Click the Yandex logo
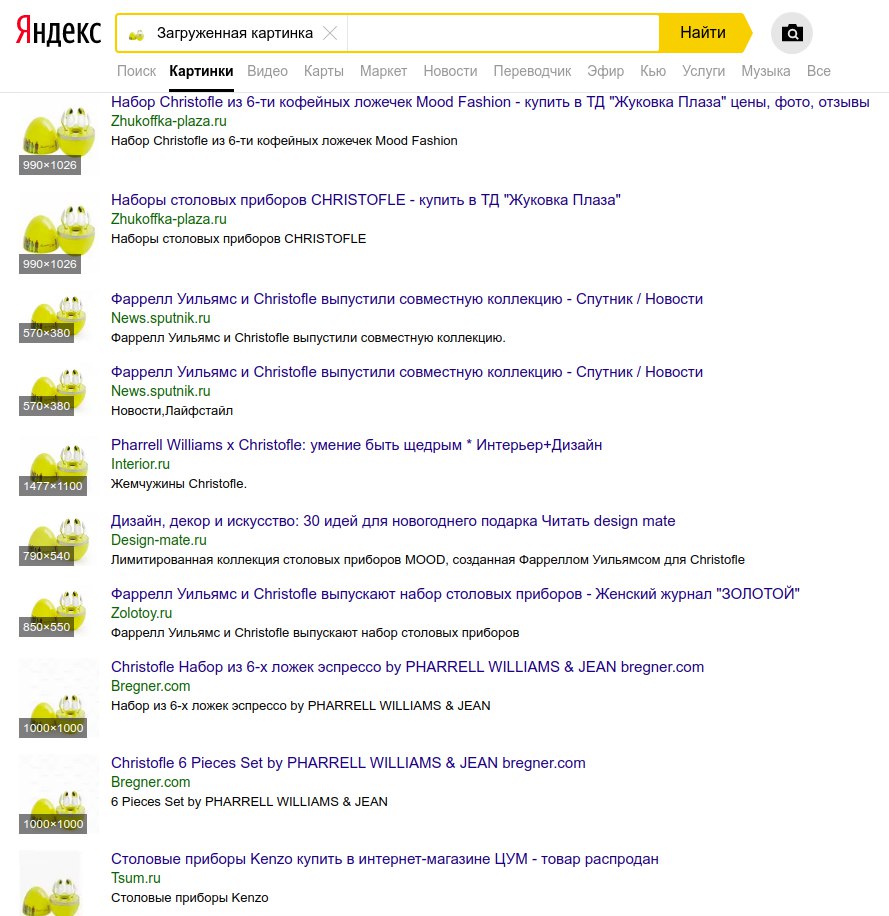The width and height of the screenshot is (889, 916). [58, 32]
